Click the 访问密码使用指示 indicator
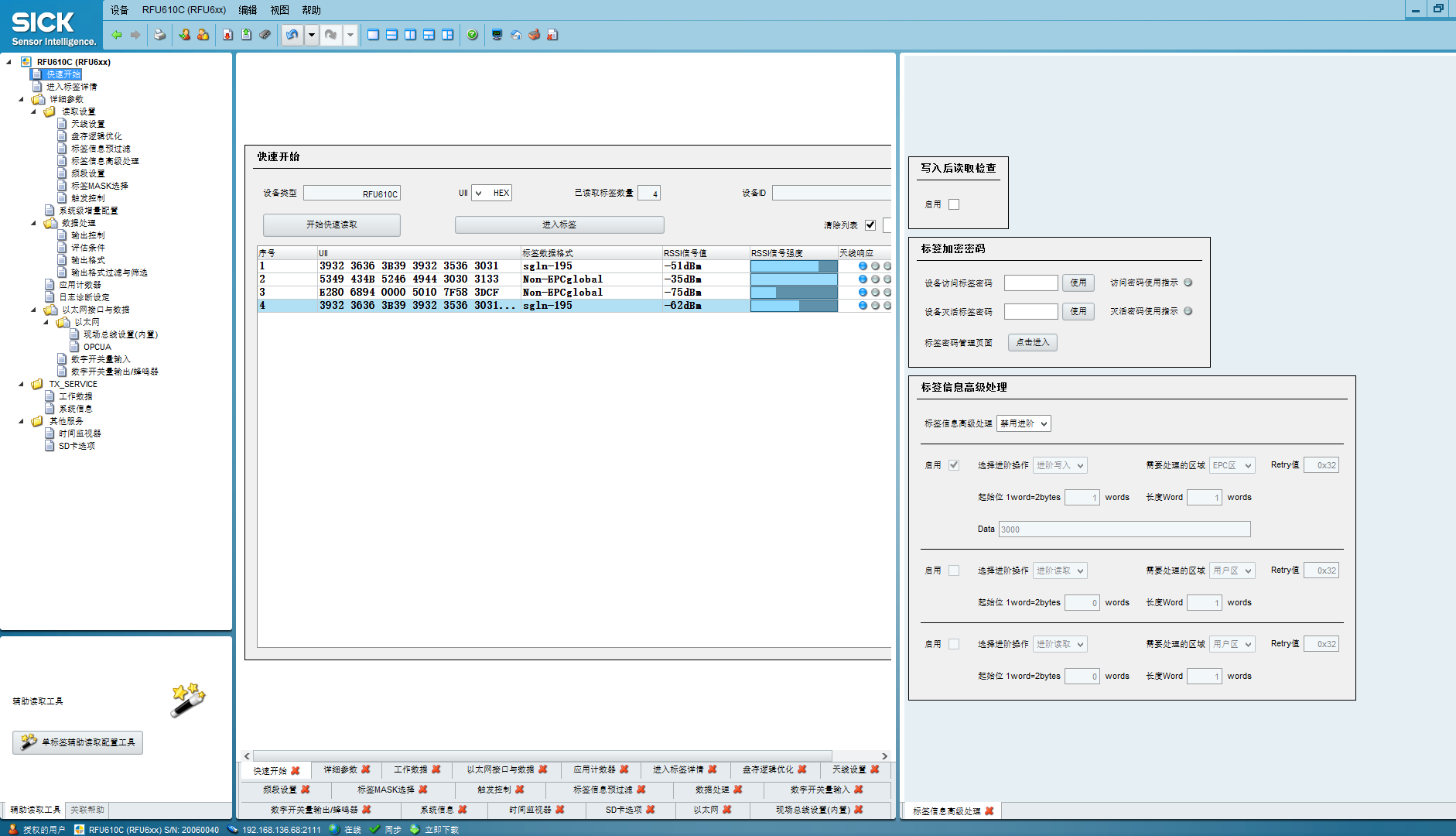 [1188, 283]
